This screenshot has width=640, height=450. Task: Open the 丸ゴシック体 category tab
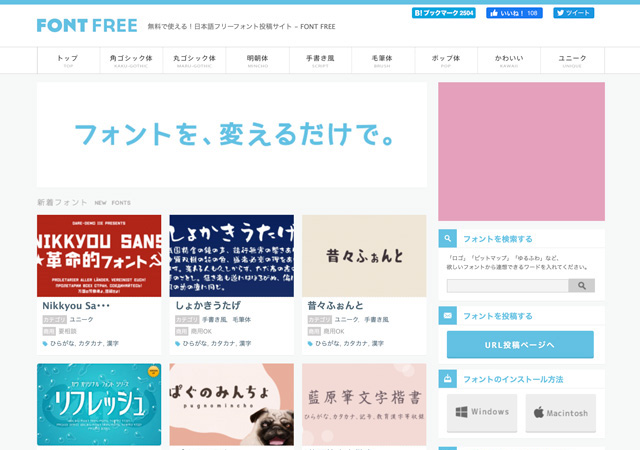point(194,60)
